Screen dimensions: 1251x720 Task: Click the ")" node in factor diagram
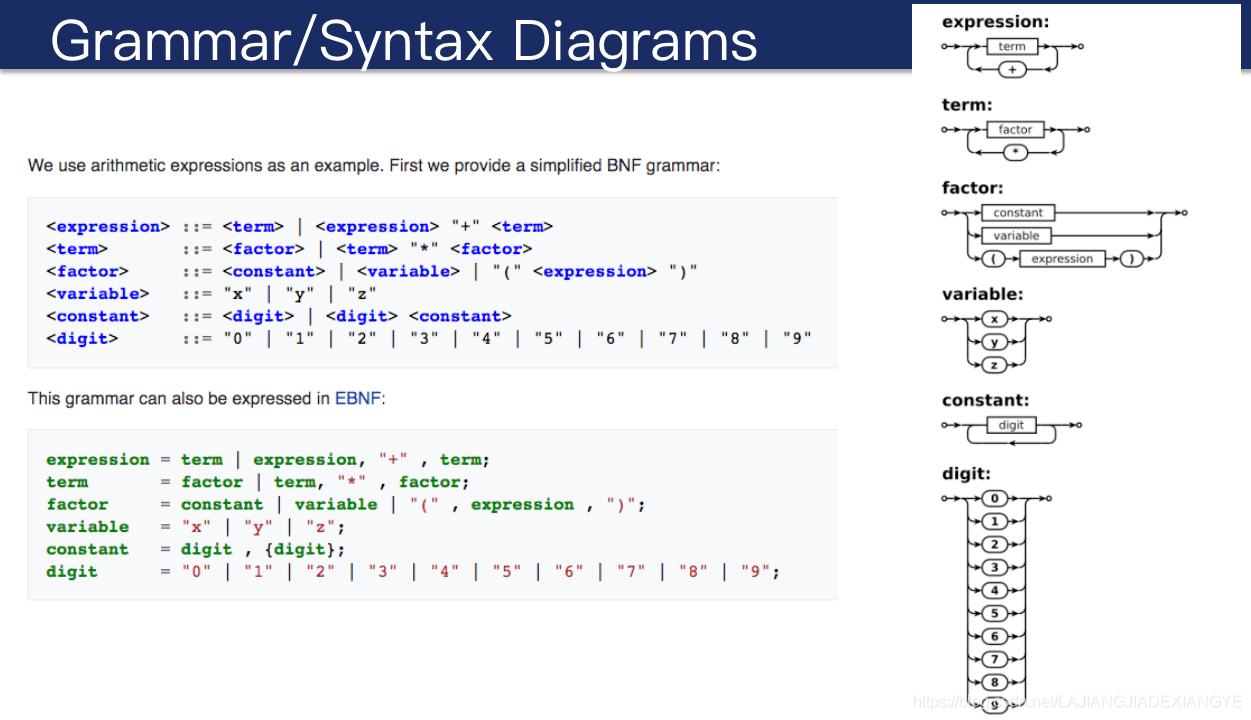(1131, 258)
